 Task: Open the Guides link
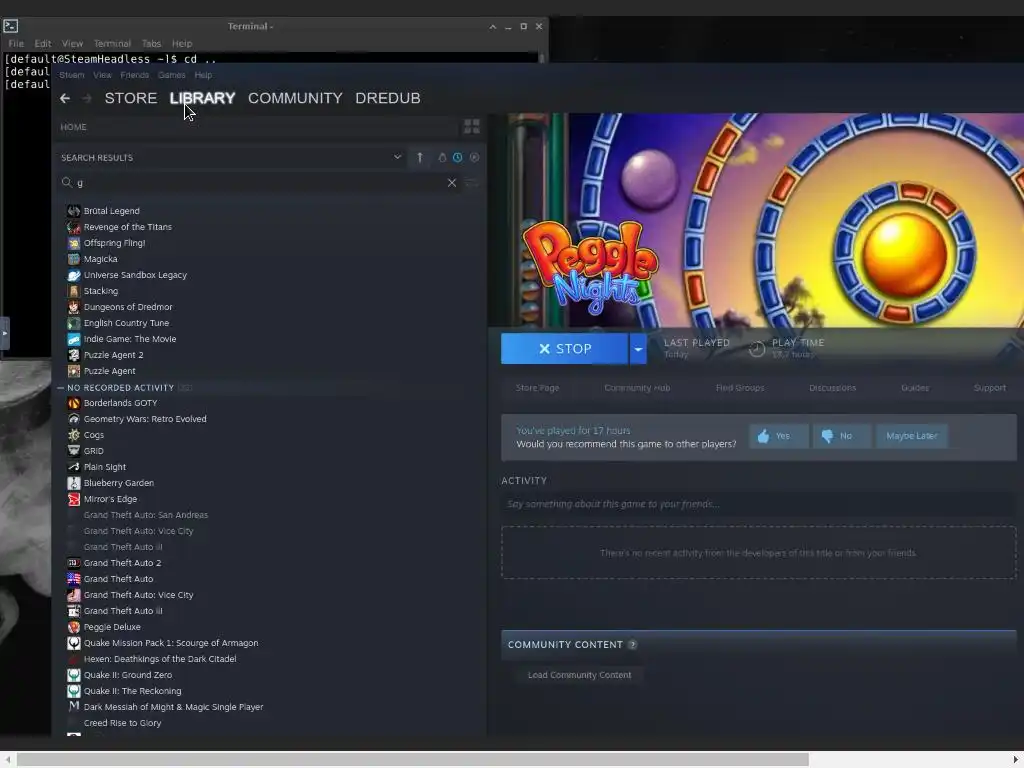(x=915, y=387)
